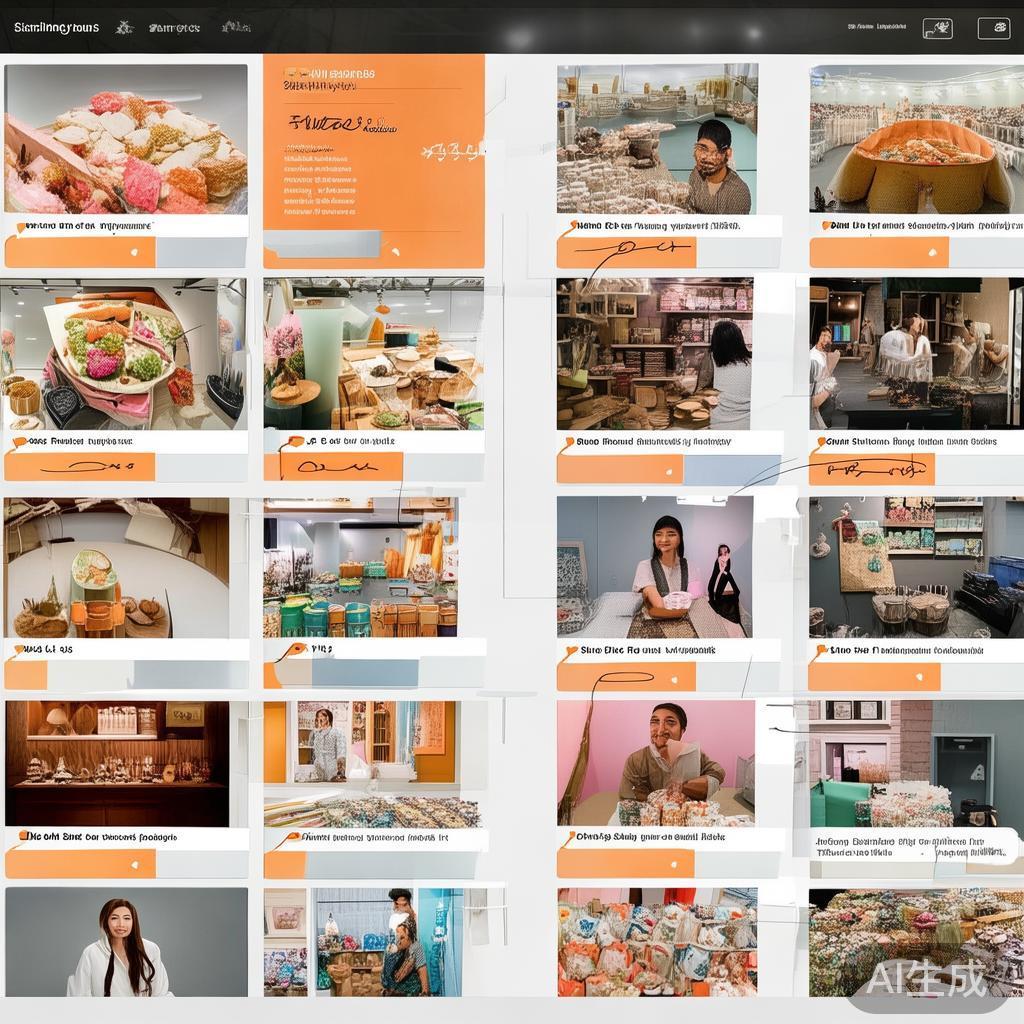Click the orange tag icon under the man-at-market photo
The image size is (1024, 1024).
click(571, 227)
